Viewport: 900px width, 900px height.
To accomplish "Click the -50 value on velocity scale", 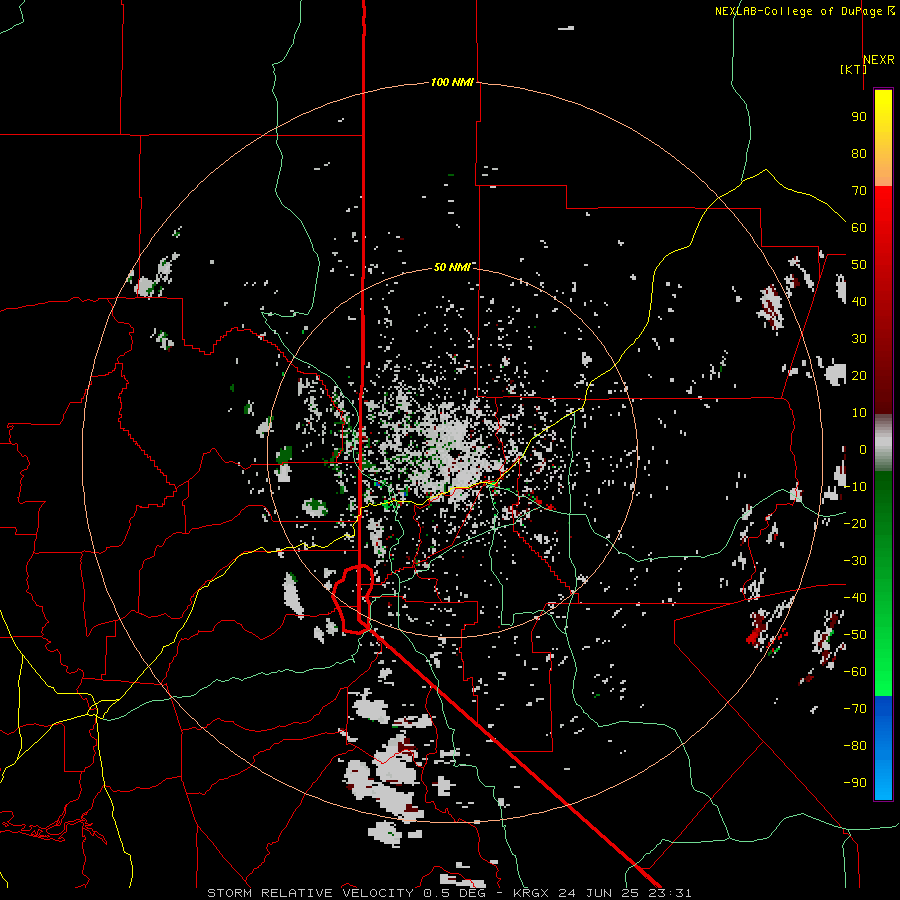I will 855,635.
